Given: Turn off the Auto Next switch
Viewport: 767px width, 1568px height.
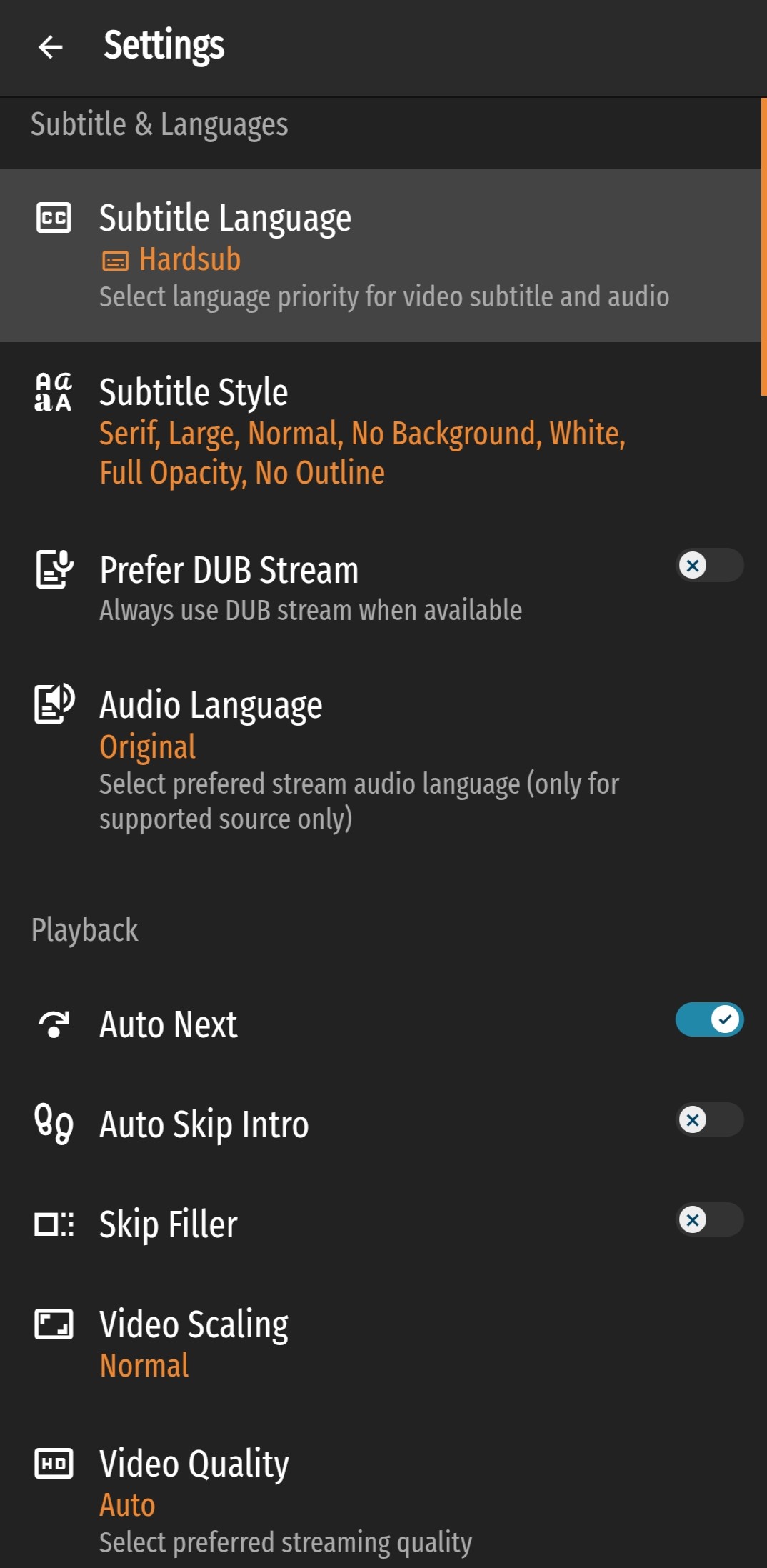Looking at the screenshot, I should 709,1019.
